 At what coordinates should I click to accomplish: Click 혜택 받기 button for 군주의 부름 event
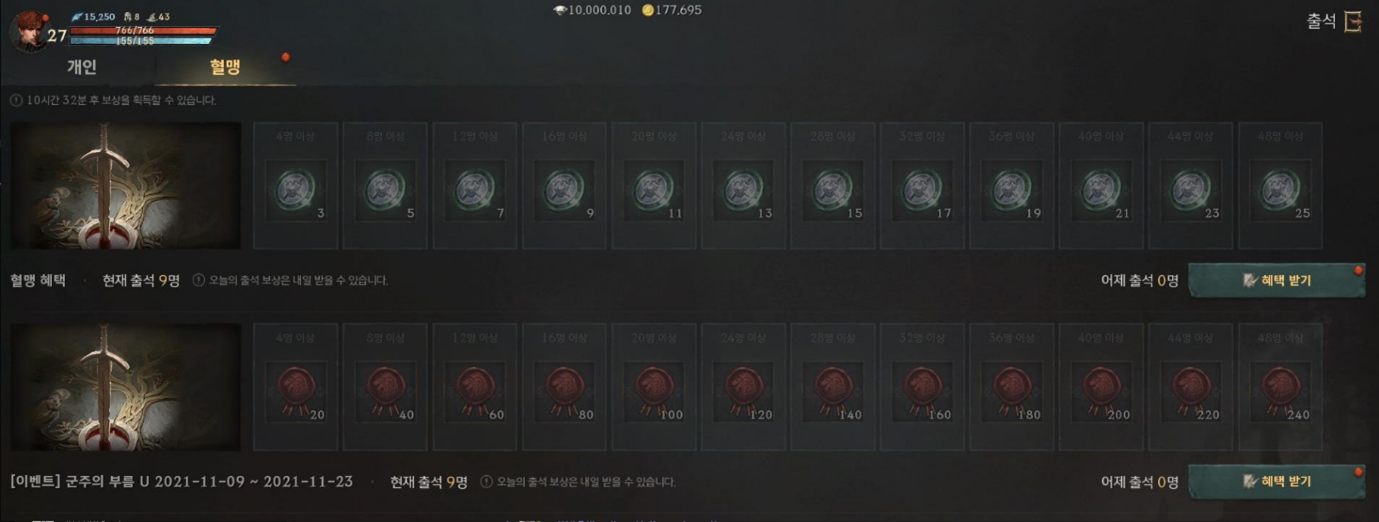(x=1276, y=482)
